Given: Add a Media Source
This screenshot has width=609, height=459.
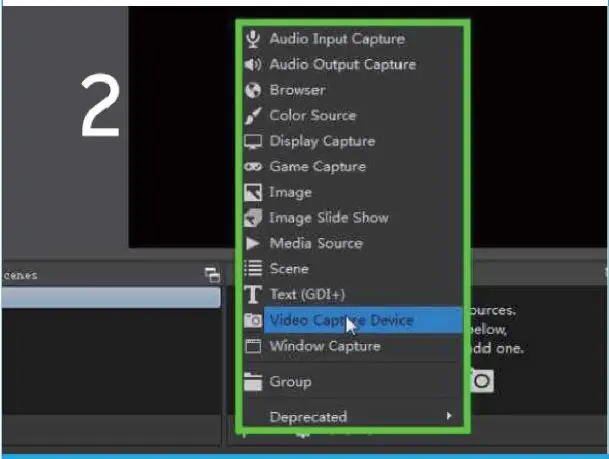Looking at the screenshot, I should [352, 243].
